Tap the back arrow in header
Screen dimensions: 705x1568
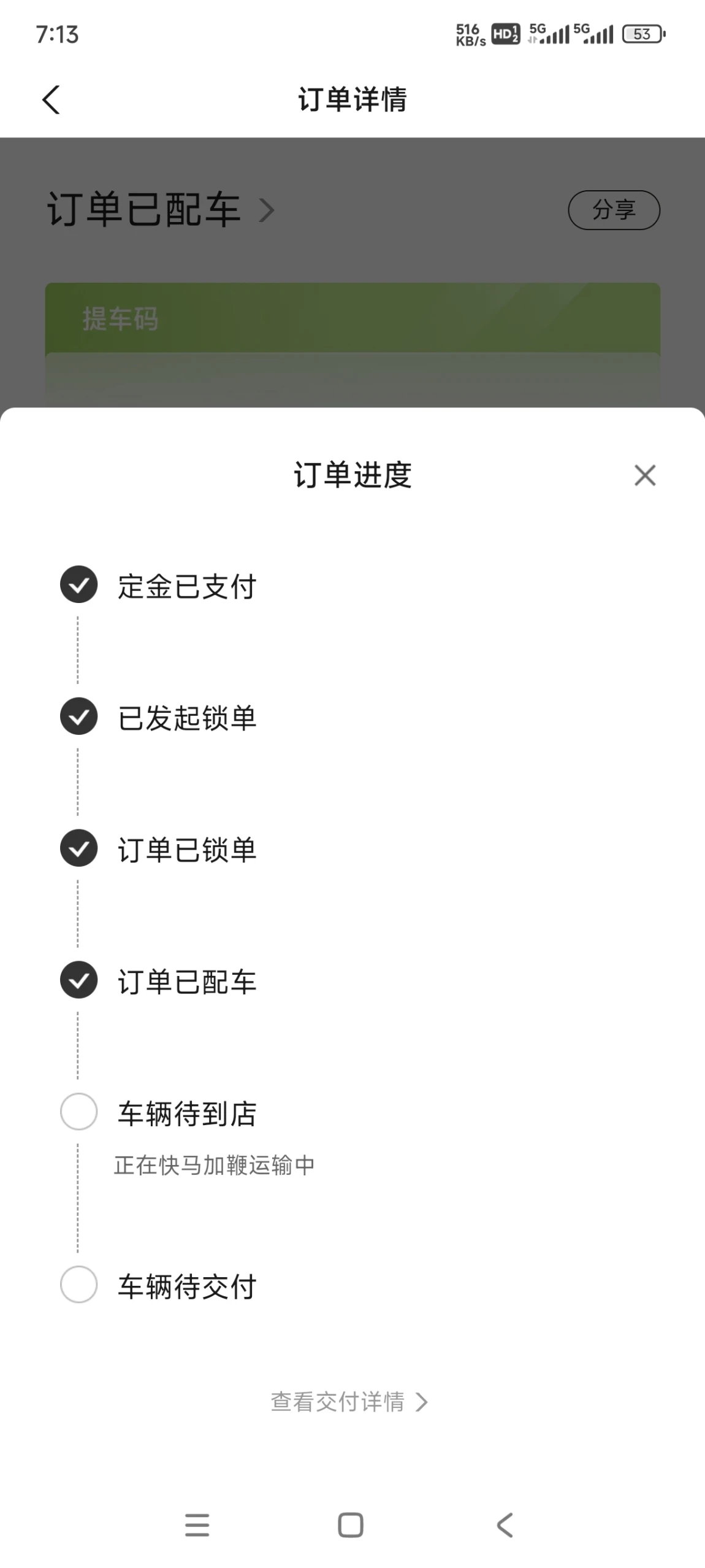tap(51, 99)
